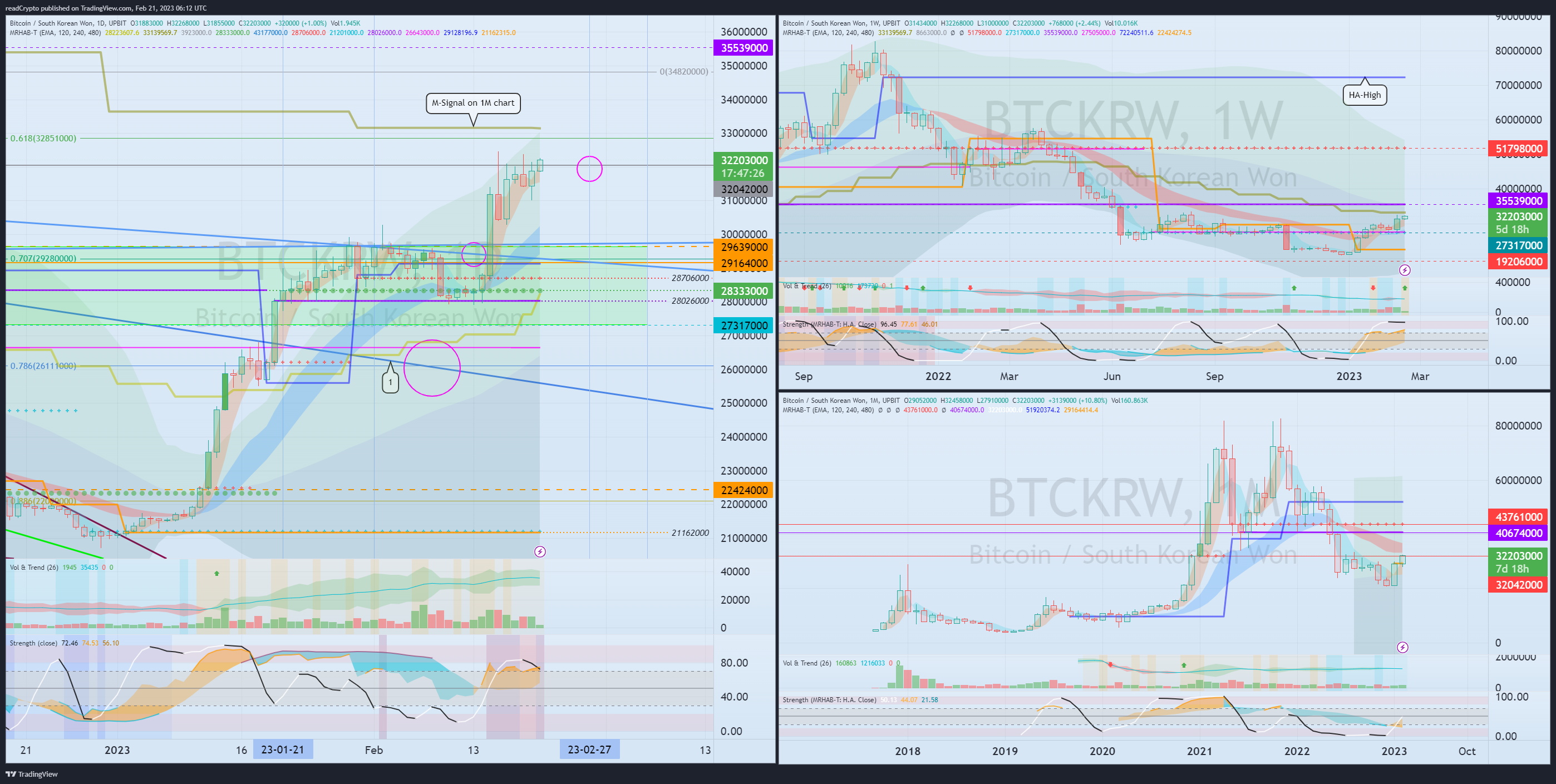Click the lightning bolt icon in the 1D chart
Screen dimensions: 1556x784
click(x=540, y=551)
